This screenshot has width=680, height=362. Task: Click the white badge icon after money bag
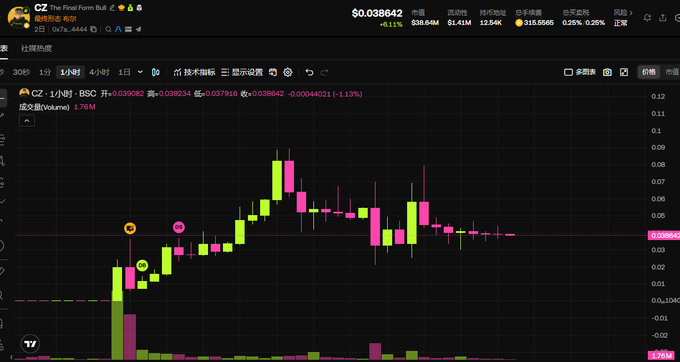coord(139,8)
